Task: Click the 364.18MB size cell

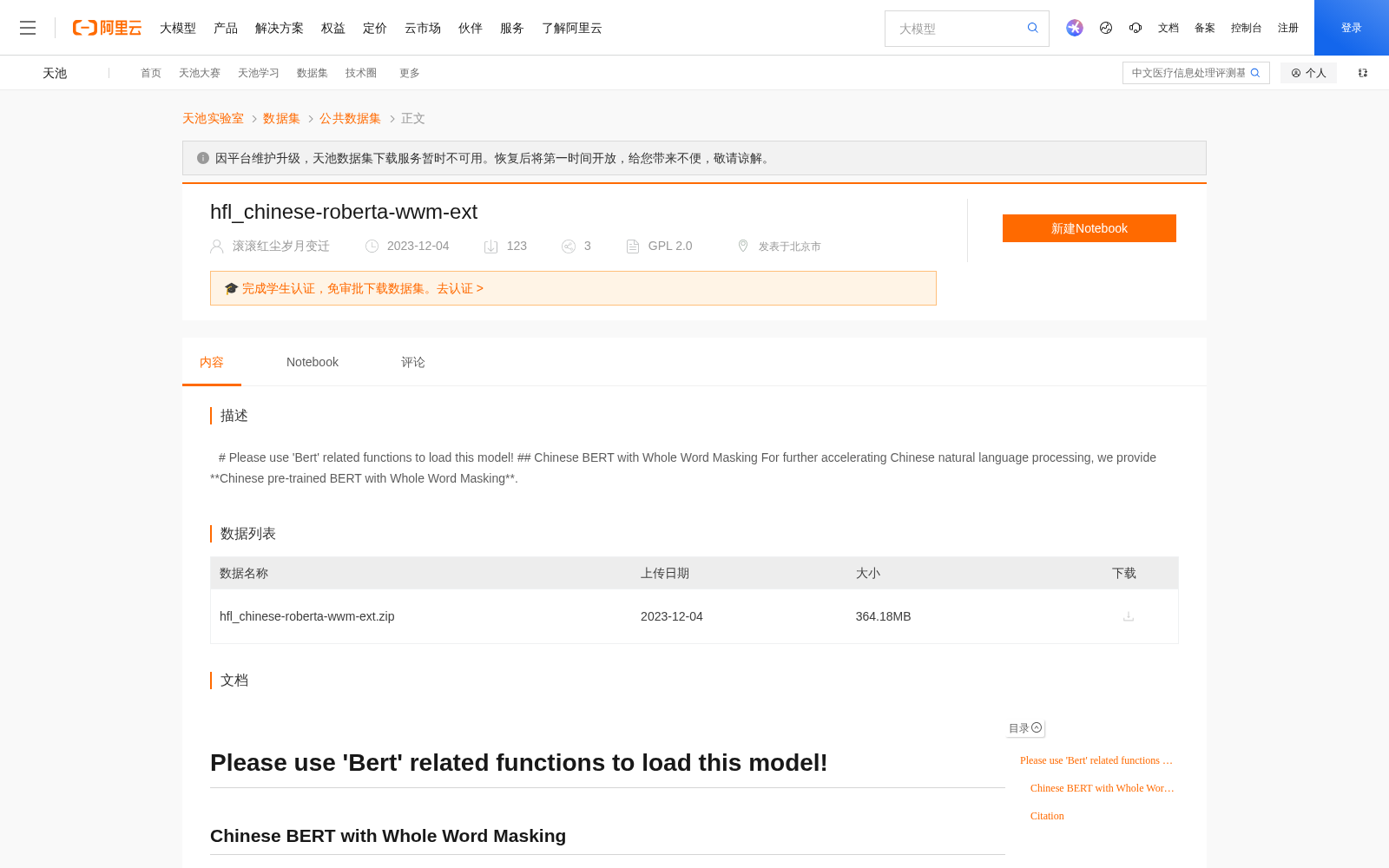Action: [x=883, y=616]
